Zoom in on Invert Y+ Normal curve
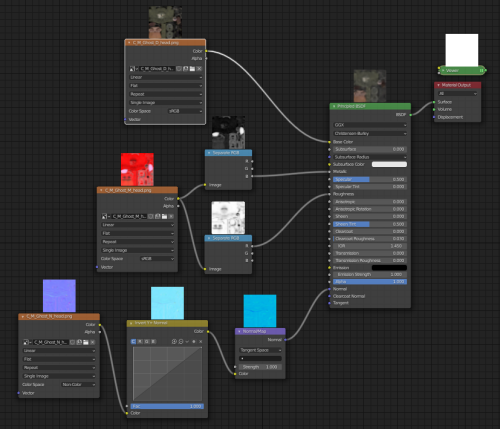The image size is (500, 429). 174,342
